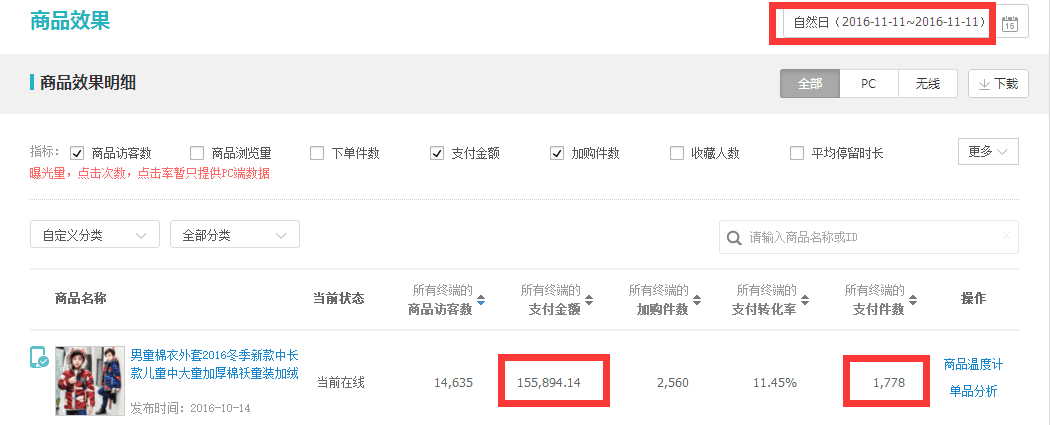Viewport: 1050px width, 425px height.
Task: Open the calendar date picker icon
Action: 1009,24
